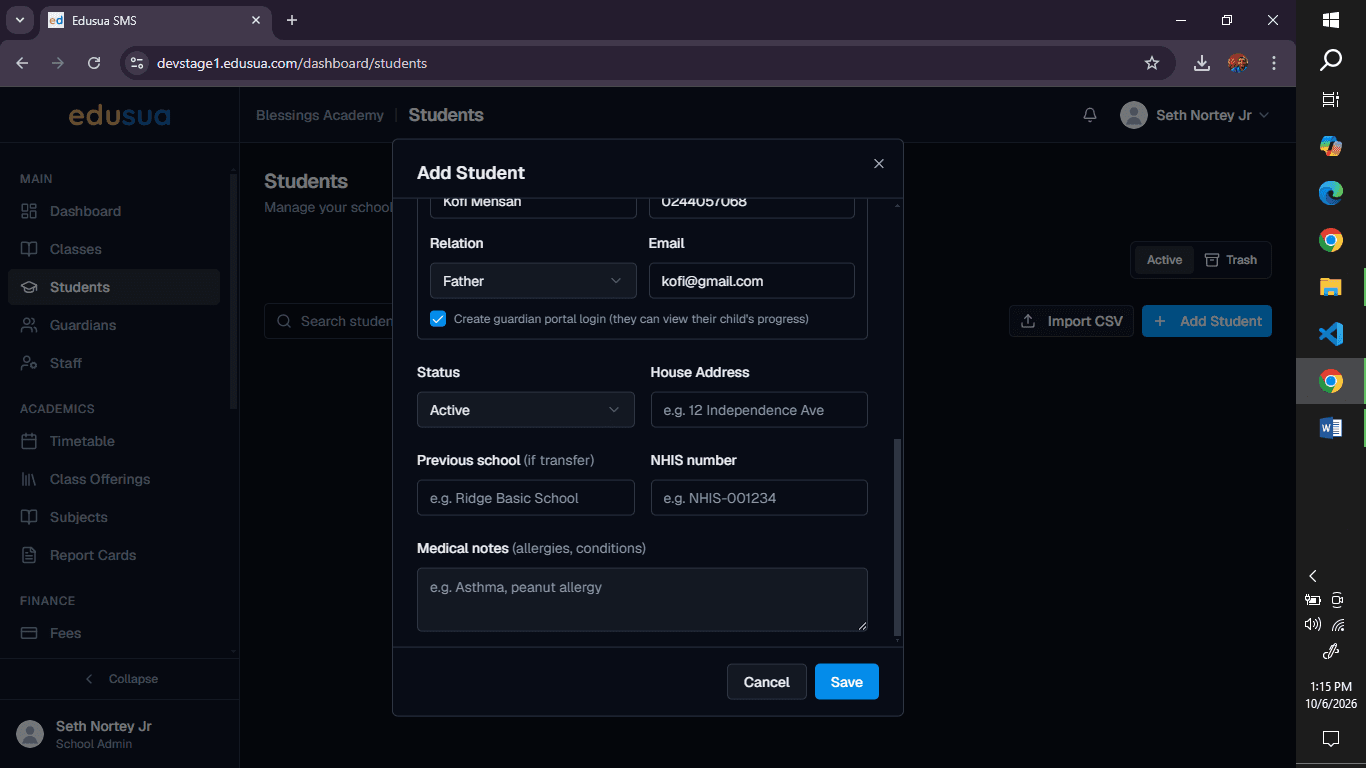Image resolution: width=1366 pixels, height=768 pixels.
Task: Click the dialog vertical scrollbar
Action: pos(897,537)
